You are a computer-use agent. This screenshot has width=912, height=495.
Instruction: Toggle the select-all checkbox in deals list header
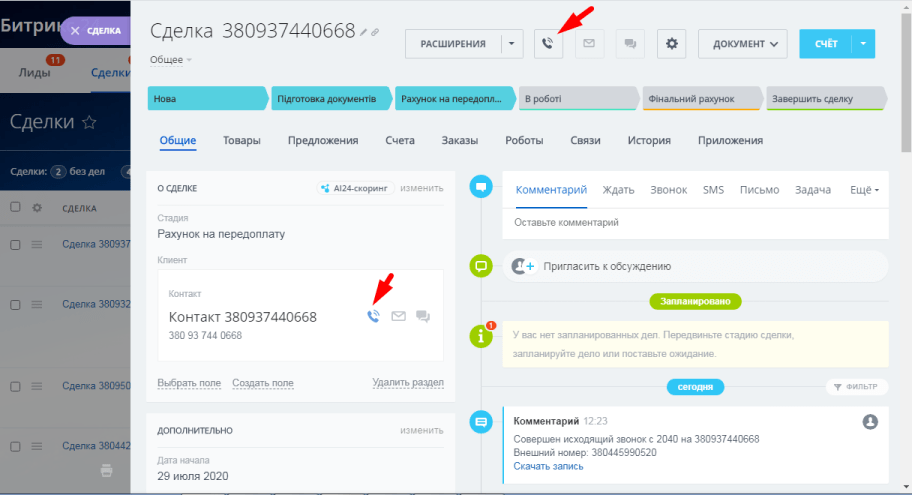pyautogui.click(x=15, y=208)
